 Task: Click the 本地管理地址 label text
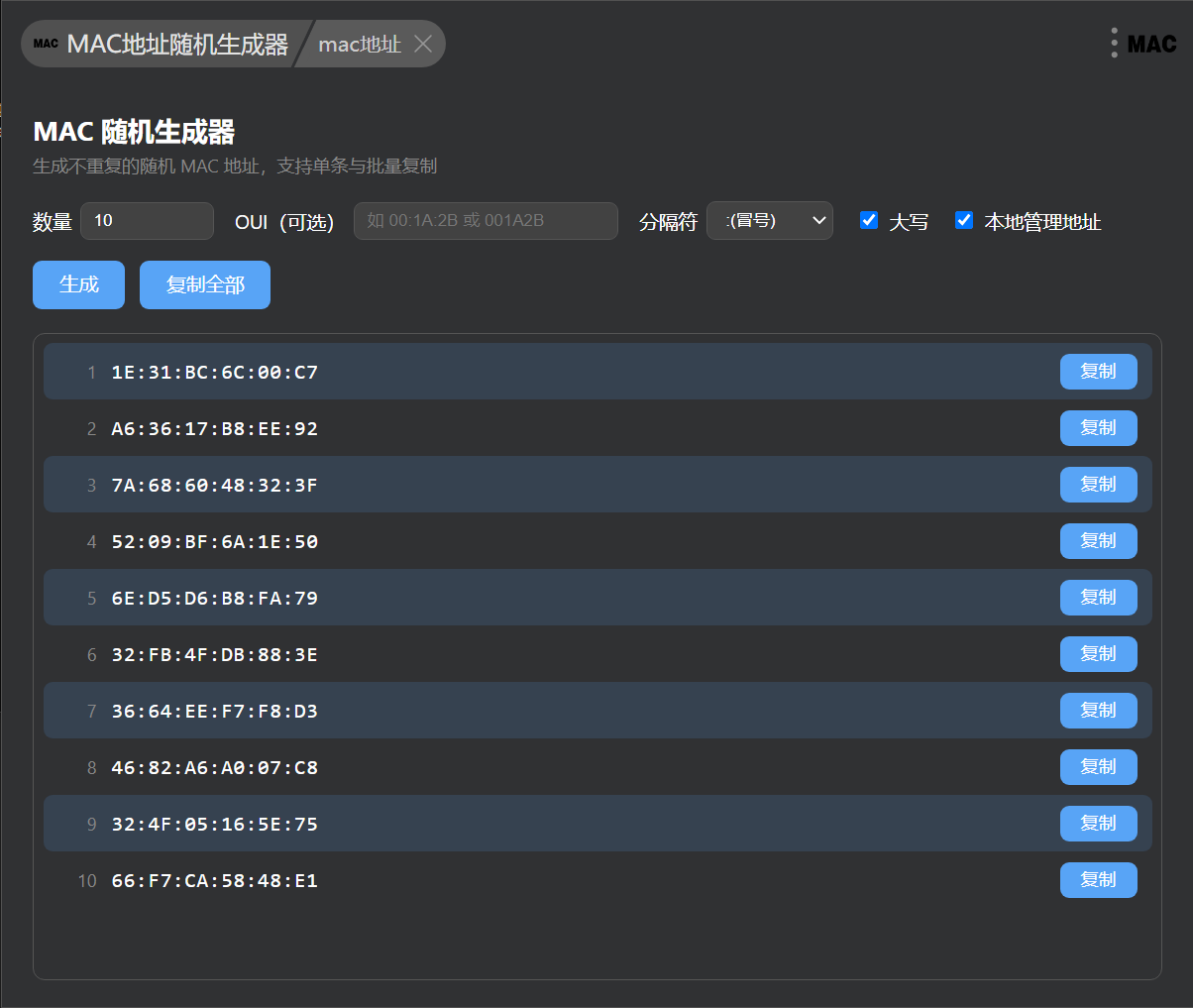click(1042, 222)
